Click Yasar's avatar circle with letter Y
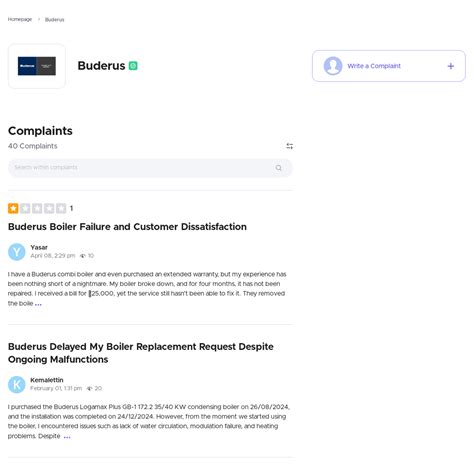 pos(17,252)
